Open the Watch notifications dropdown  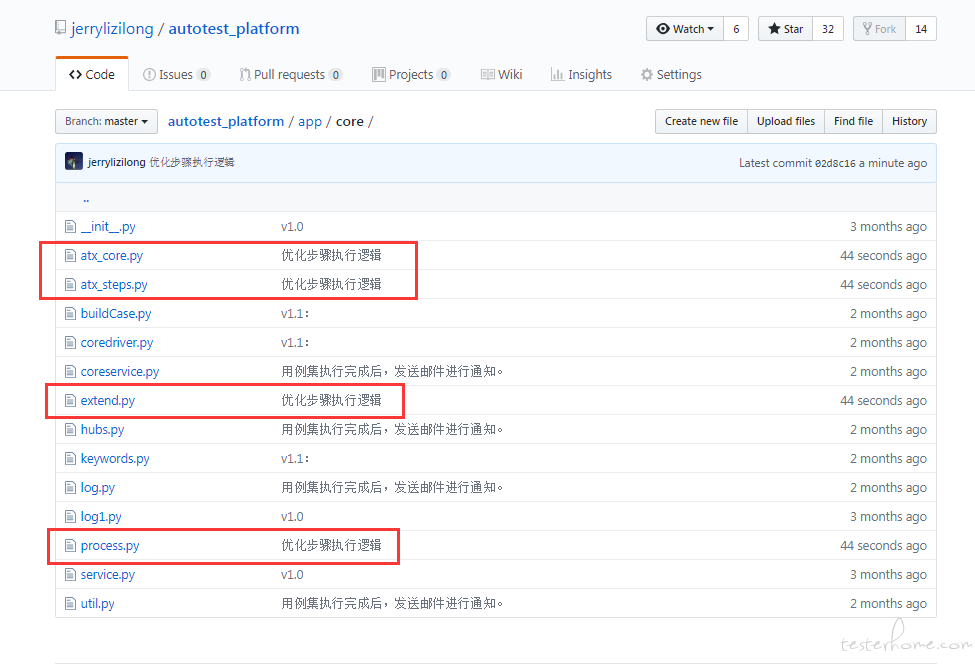(685, 29)
